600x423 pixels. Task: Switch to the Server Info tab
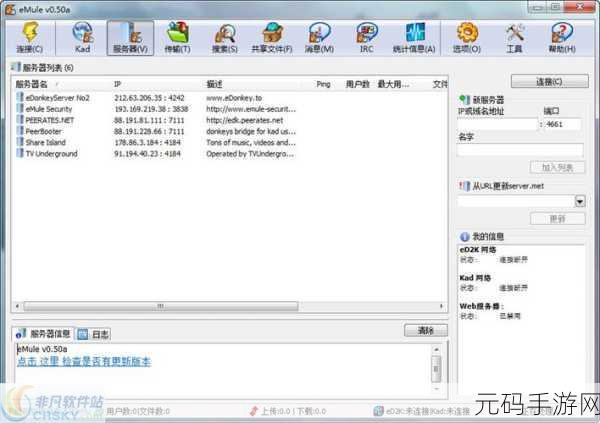[42, 334]
